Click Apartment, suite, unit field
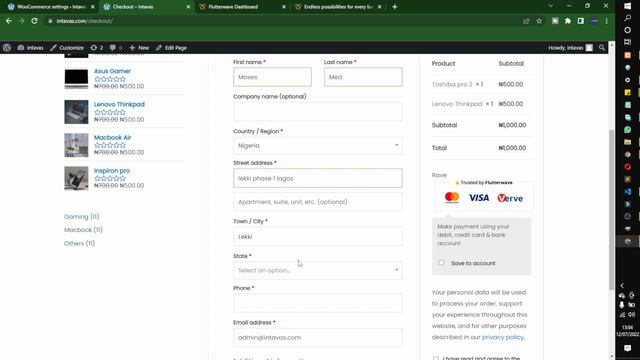This screenshot has width=640, height=360. 318,202
